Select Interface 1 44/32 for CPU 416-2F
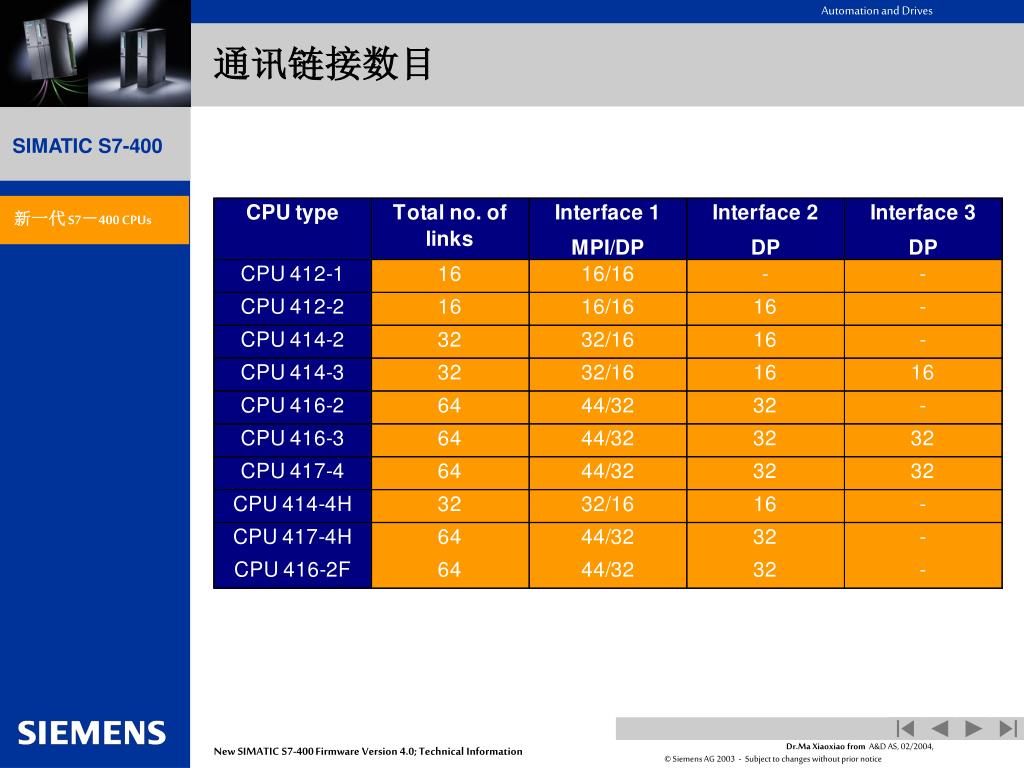The image size is (1024, 768). (x=607, y=569)
